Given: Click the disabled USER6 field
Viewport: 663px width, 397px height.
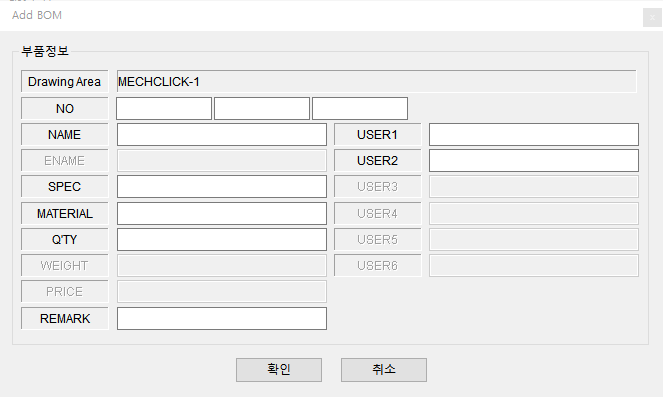Looking at the screenshot, I should click(534, 266).
